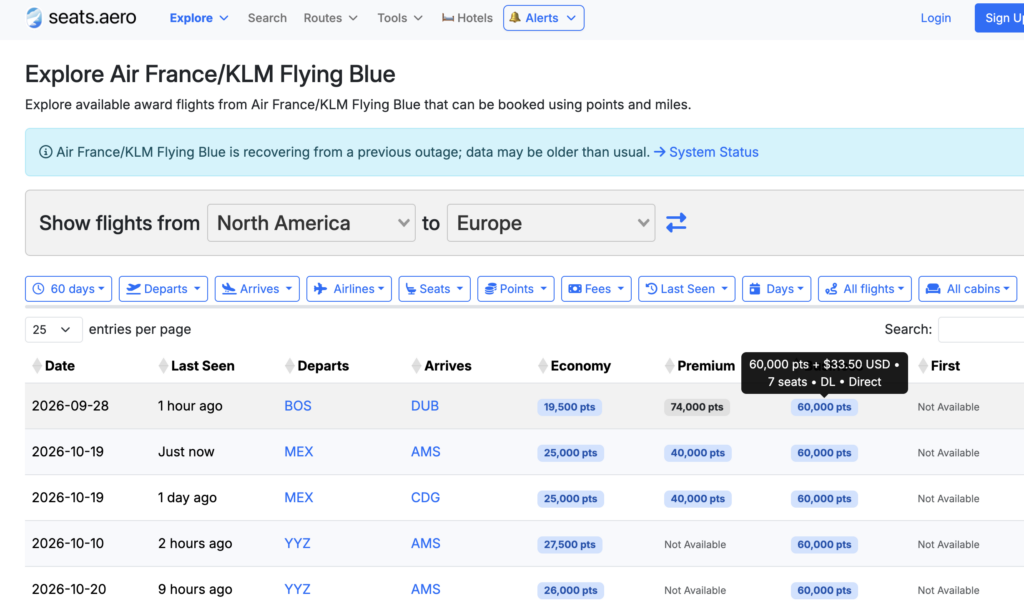Image resolution: width=1024 pixels, height=606 pixels.
Task: Click the 74,000 pts premium badge
Action: 697,407
